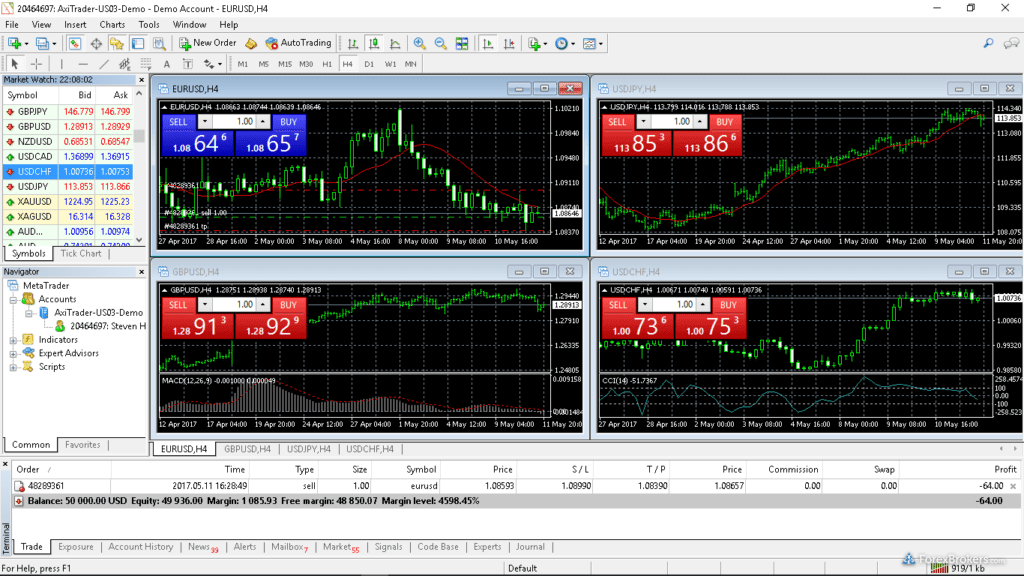This screenshot has width=1024, height=576.
Task: Zoom in on the active chart
Action: pos(420,43)
